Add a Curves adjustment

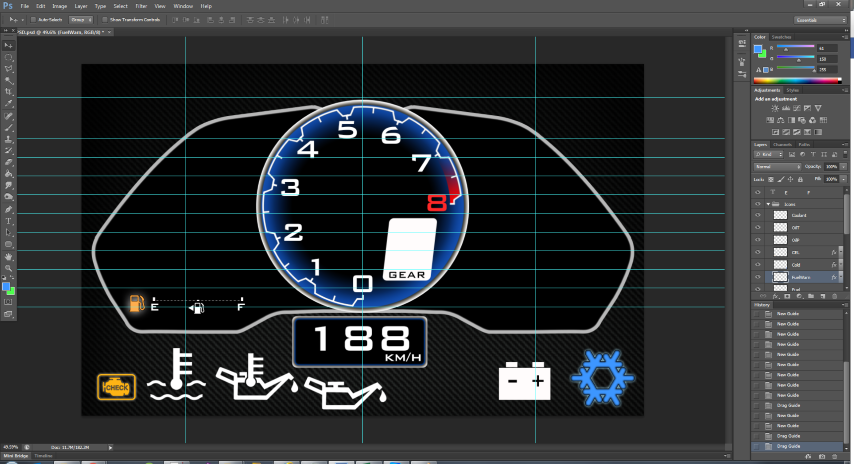pyautogui.click(x=797, y=108)
